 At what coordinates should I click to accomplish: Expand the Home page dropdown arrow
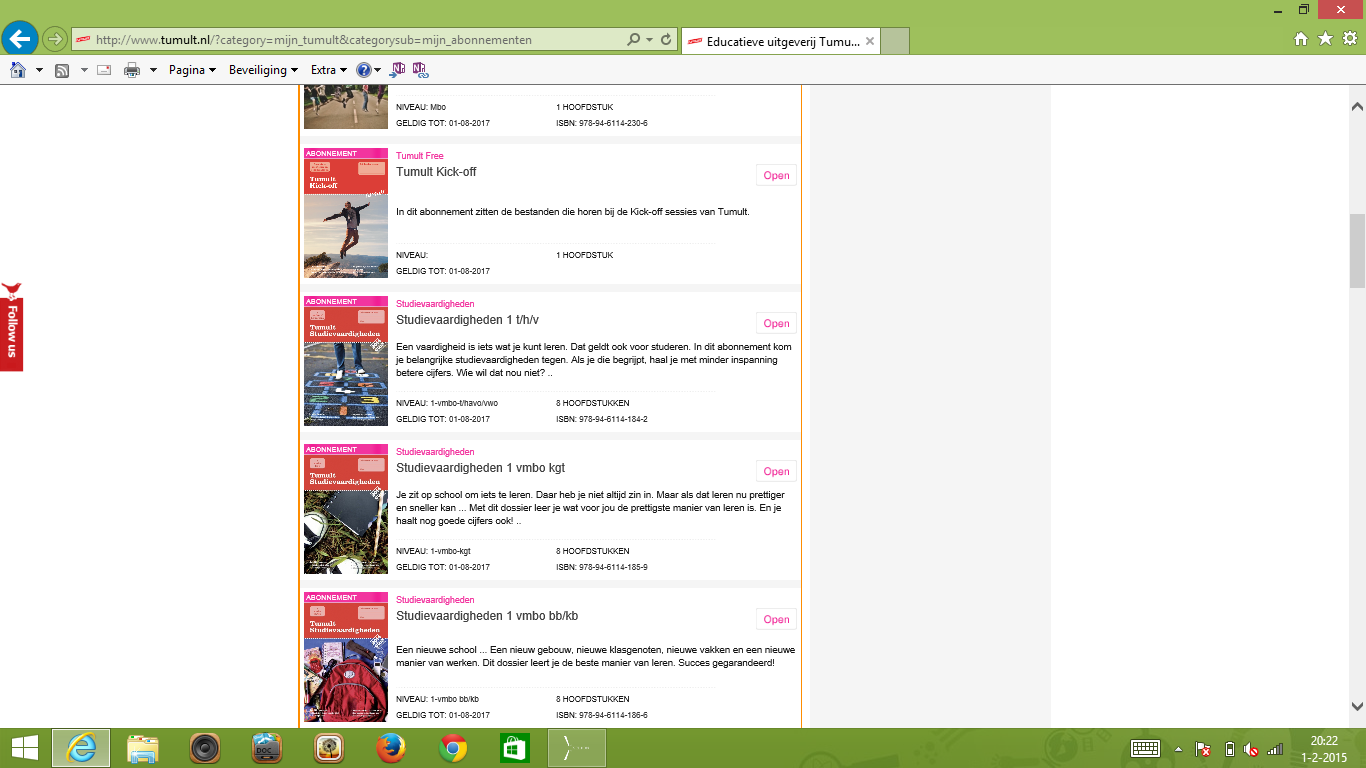pos(39,70)
